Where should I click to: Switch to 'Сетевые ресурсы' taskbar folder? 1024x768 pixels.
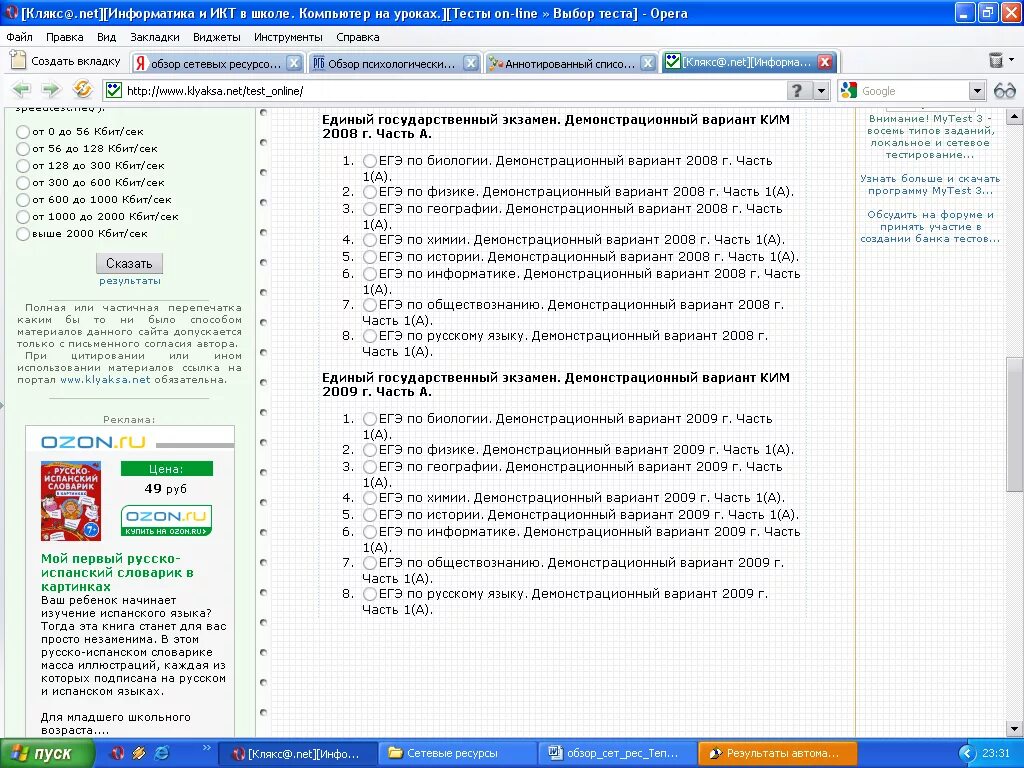pyautogui.click(x=458, y=754)
